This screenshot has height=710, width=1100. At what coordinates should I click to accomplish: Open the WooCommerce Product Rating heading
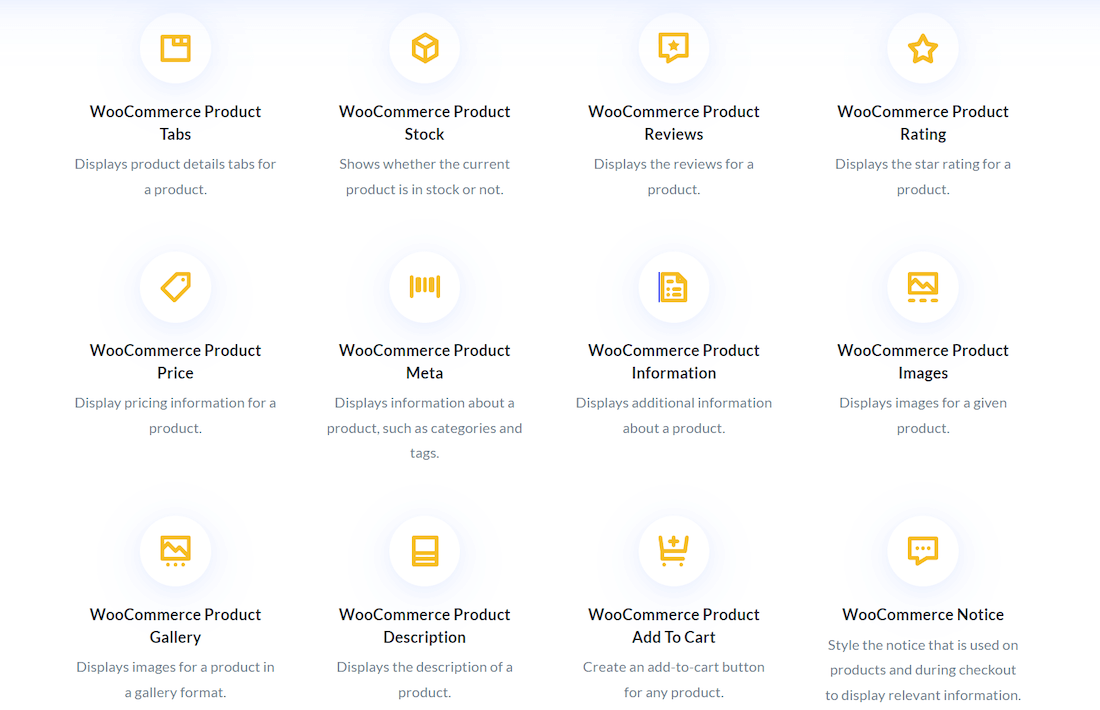pos(923,123)
